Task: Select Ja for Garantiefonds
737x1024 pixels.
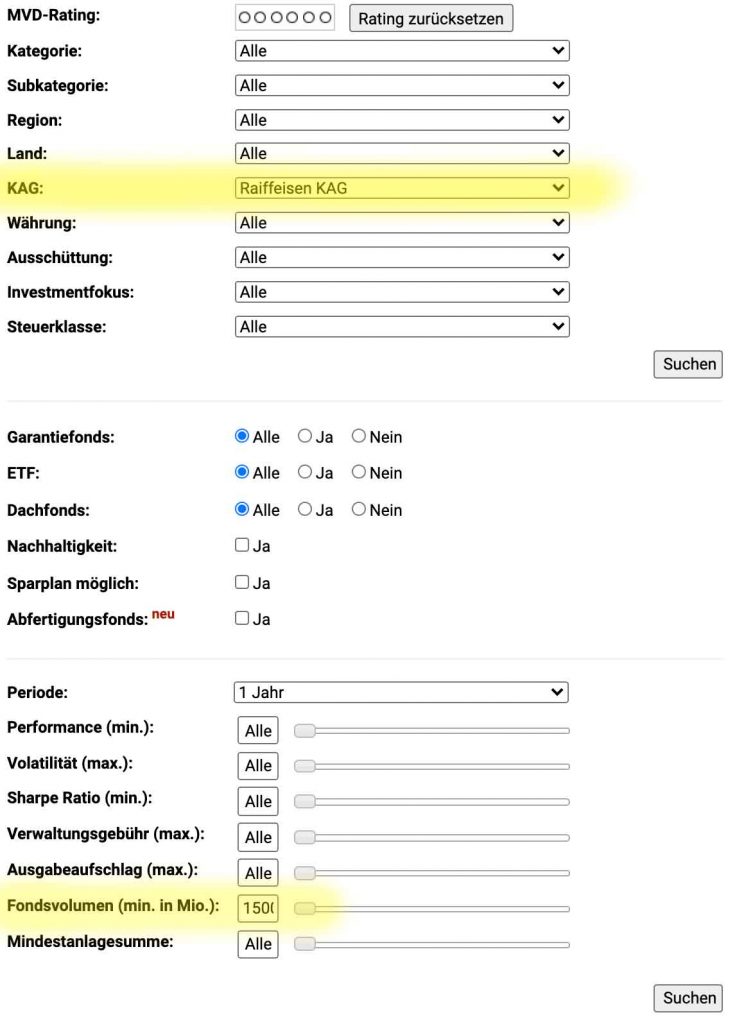Action: point(305,436)
